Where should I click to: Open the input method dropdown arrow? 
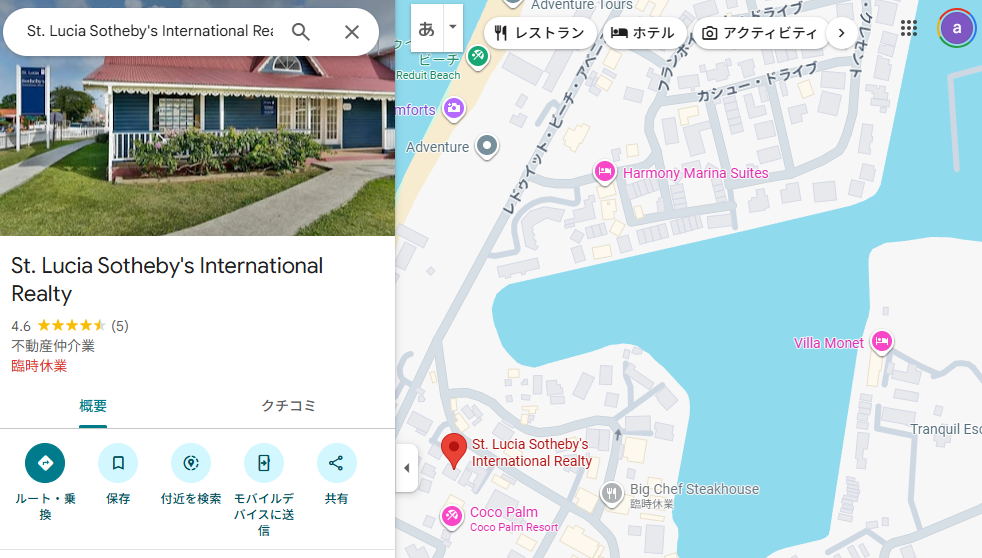coord(453,27)
